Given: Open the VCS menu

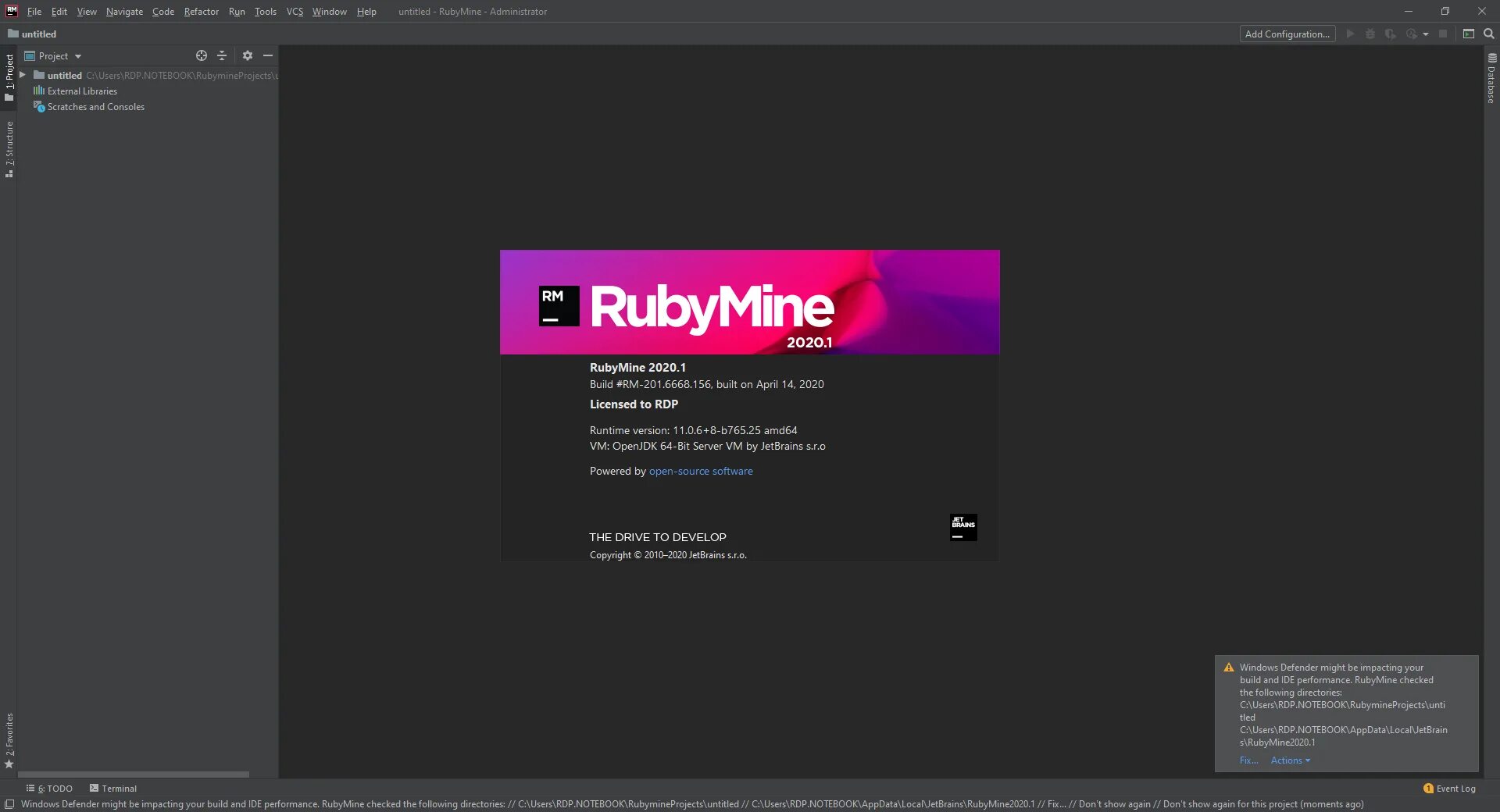Looking at the screenshot, I should tap(295, 12).
